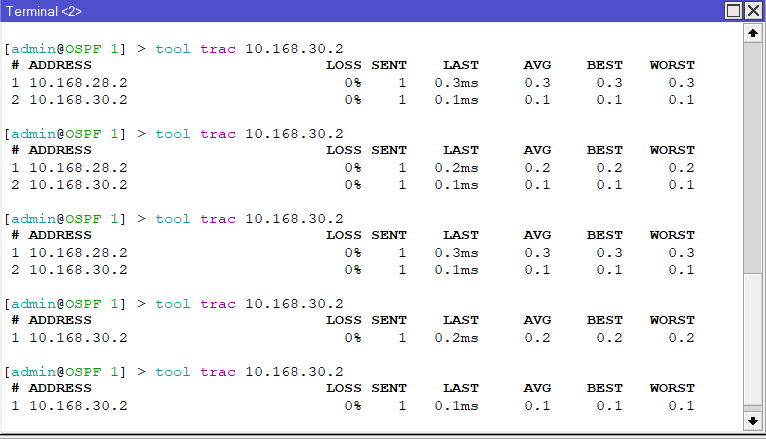Click 0.2ms LAST value in second traceroute
The width and height of the screenshot is (766, 439).
456,168
